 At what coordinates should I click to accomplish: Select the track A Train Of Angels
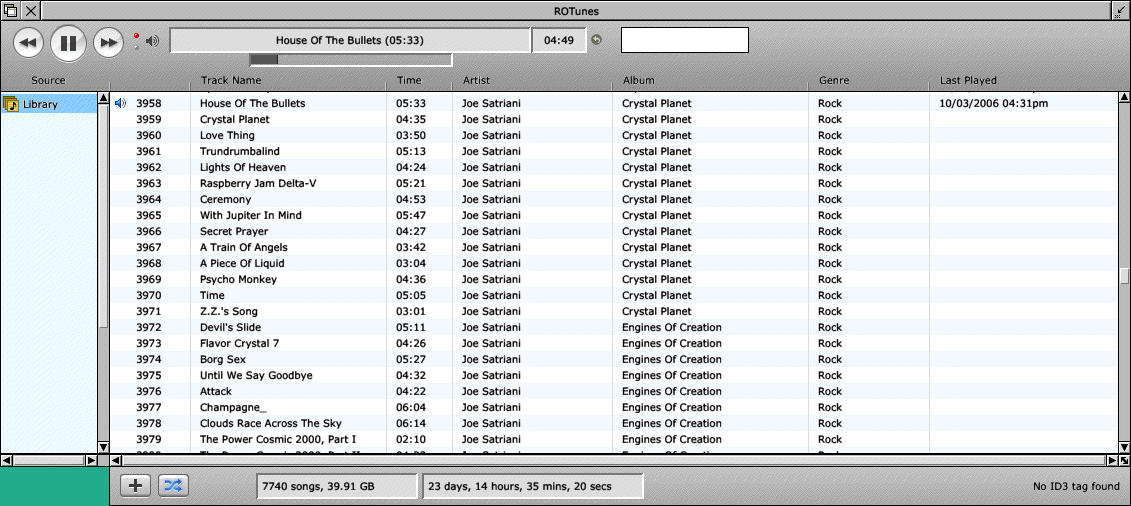(x=243, y=247)
